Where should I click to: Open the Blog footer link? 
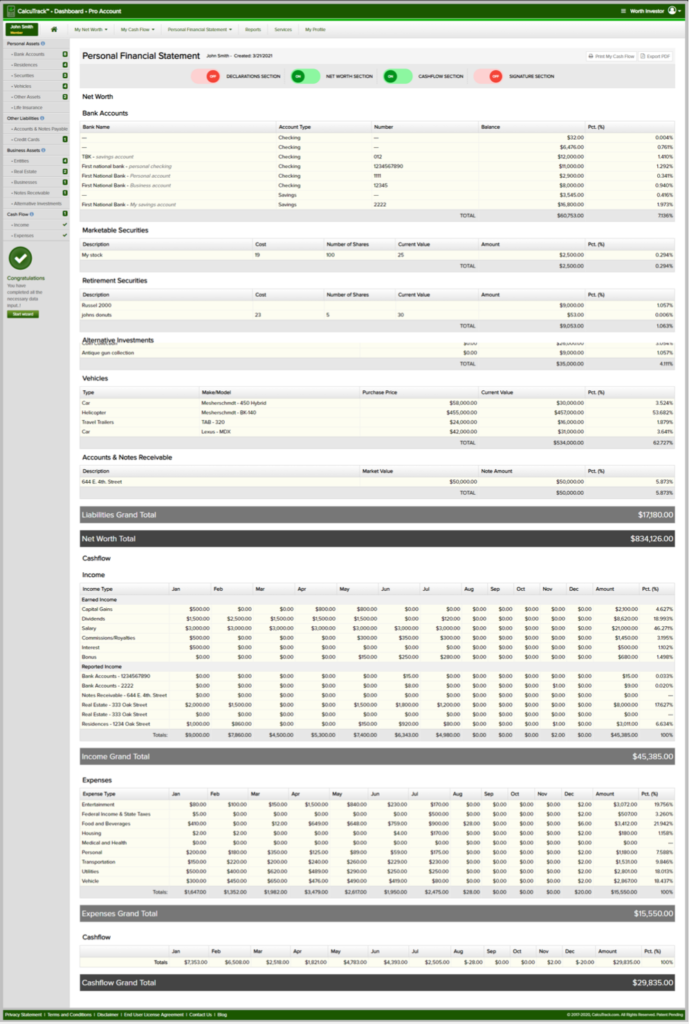point(222,1015)
